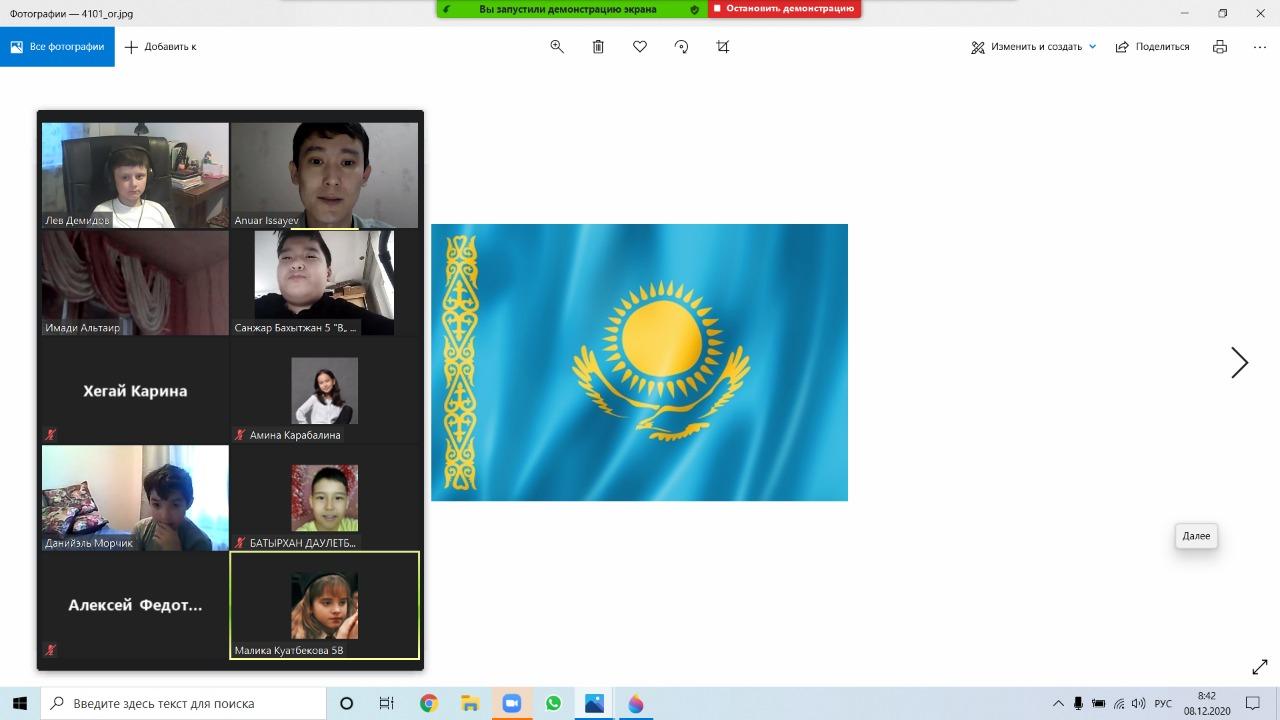Viewport: 1280px width, 720px height.
Task: Open Zoom from the taskbar
Action: (511, 703)
